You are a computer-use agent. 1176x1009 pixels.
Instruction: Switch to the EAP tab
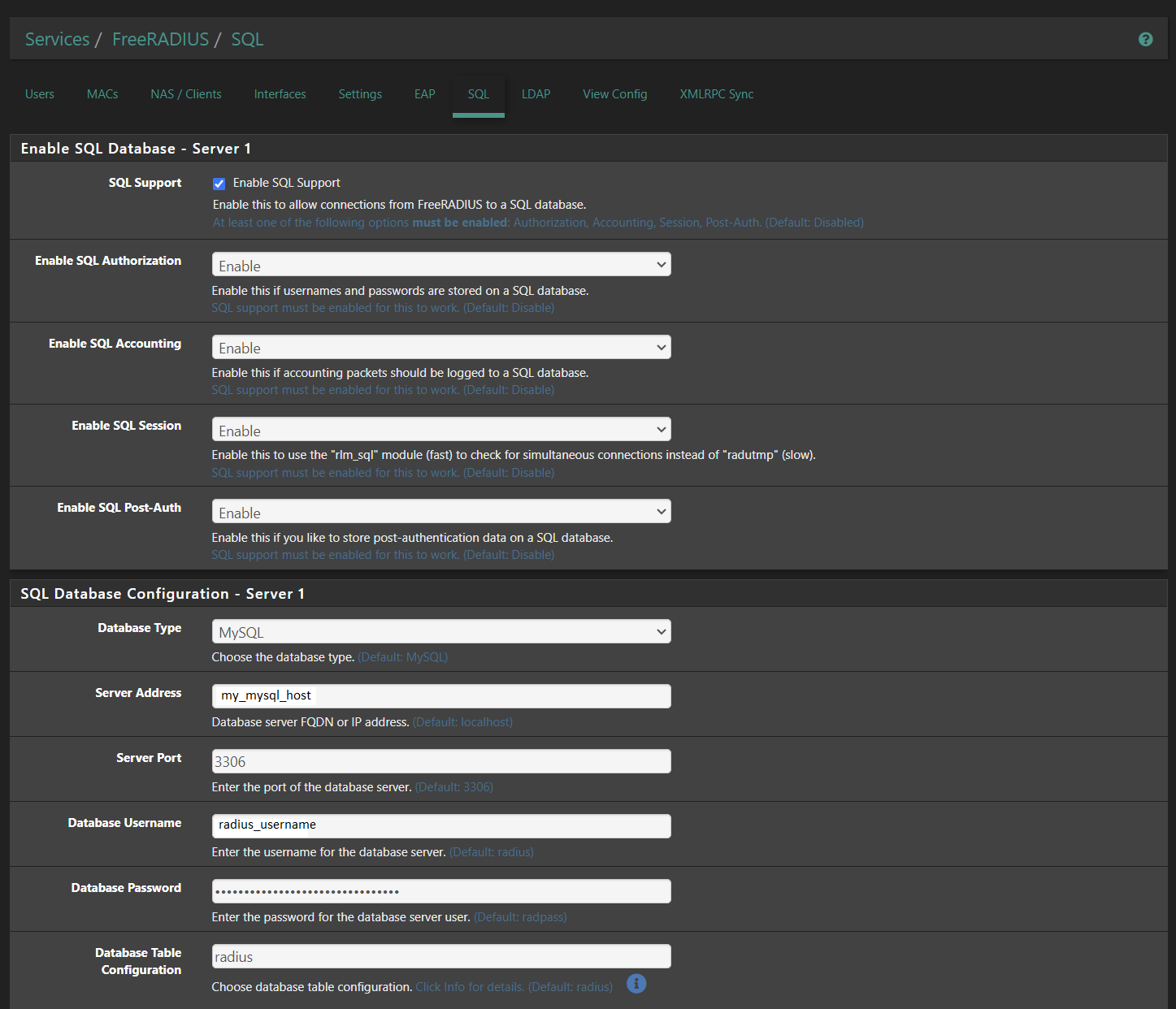pyautogui.click(x=425, y=94)
